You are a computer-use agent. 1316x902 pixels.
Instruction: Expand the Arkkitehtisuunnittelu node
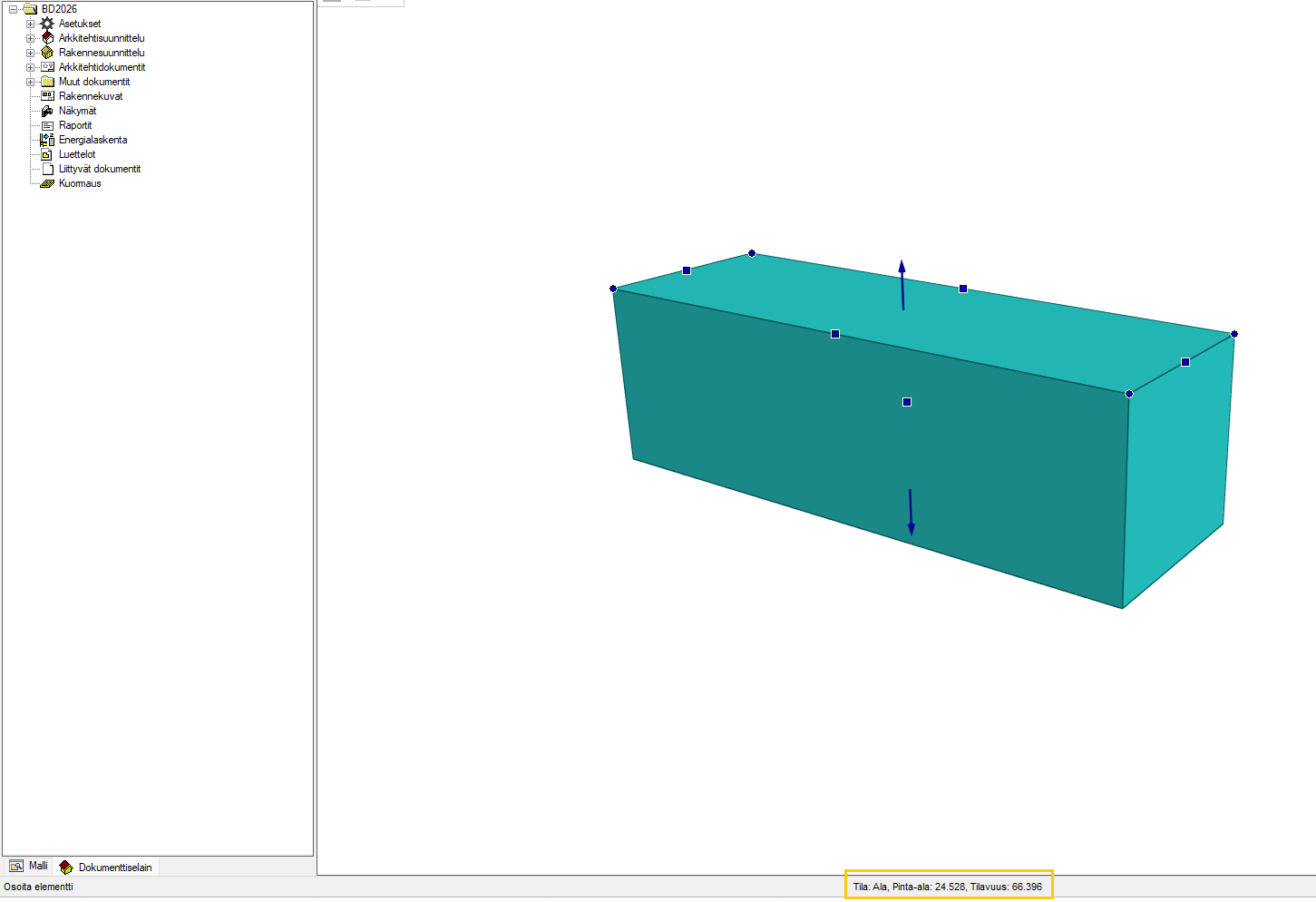coord(30,38)
